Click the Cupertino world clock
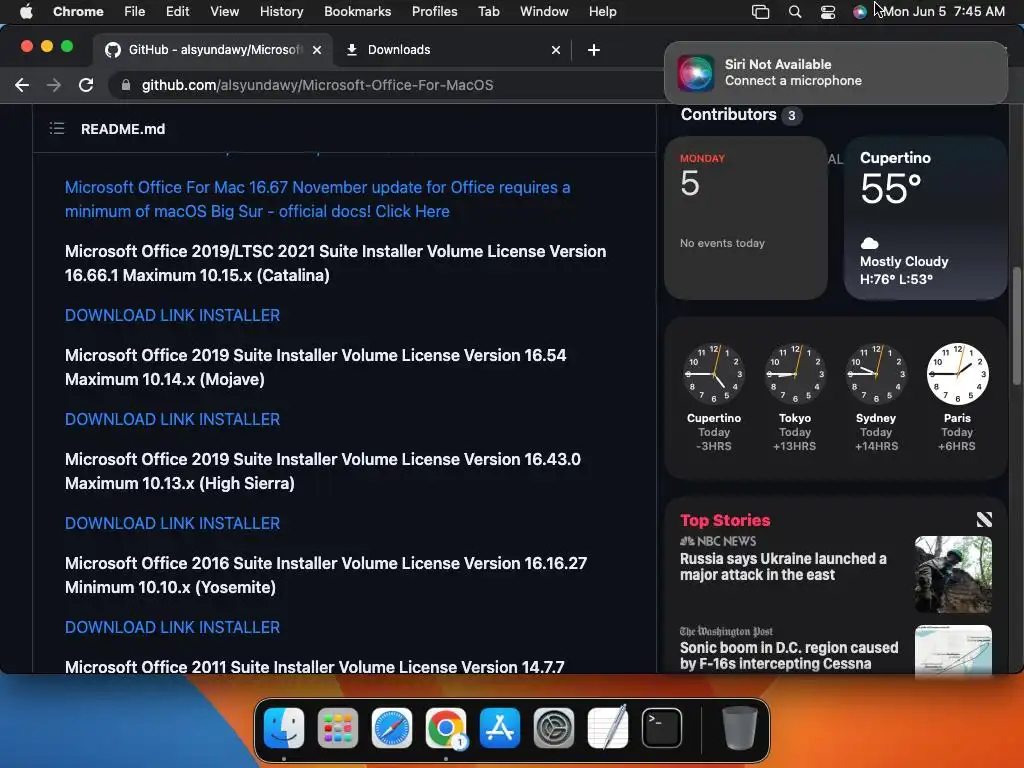The width and height of the screenshot is (1024, 768). coord(714,374)
